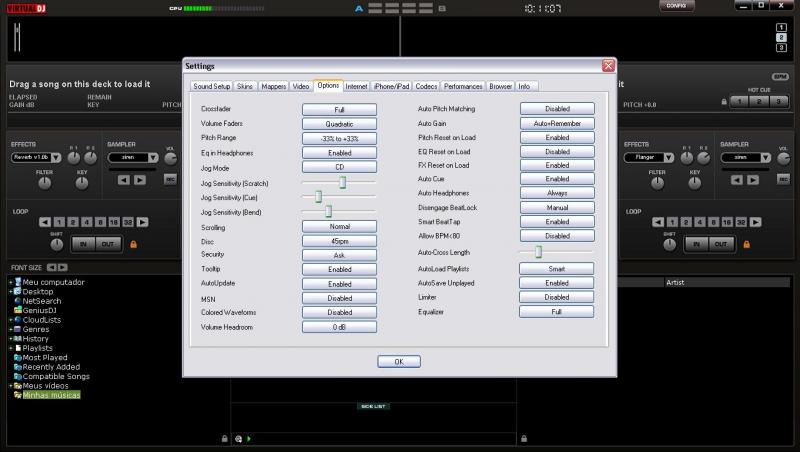Click the left sampler REC button

(x=170, y=179)
